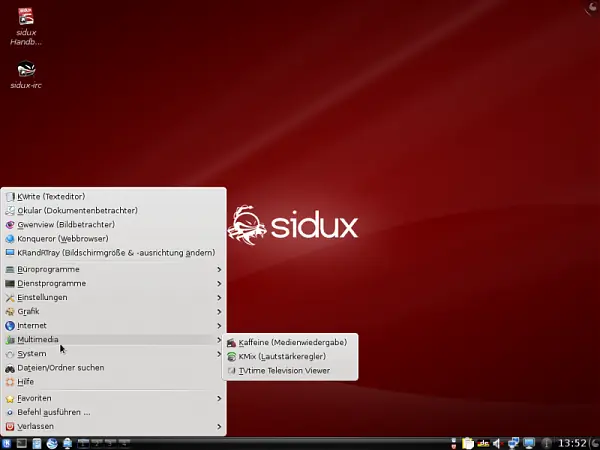Select the highlighted Multimedia menu category
The height and width of the screenshot is (450, 600).
coord(113,340)
